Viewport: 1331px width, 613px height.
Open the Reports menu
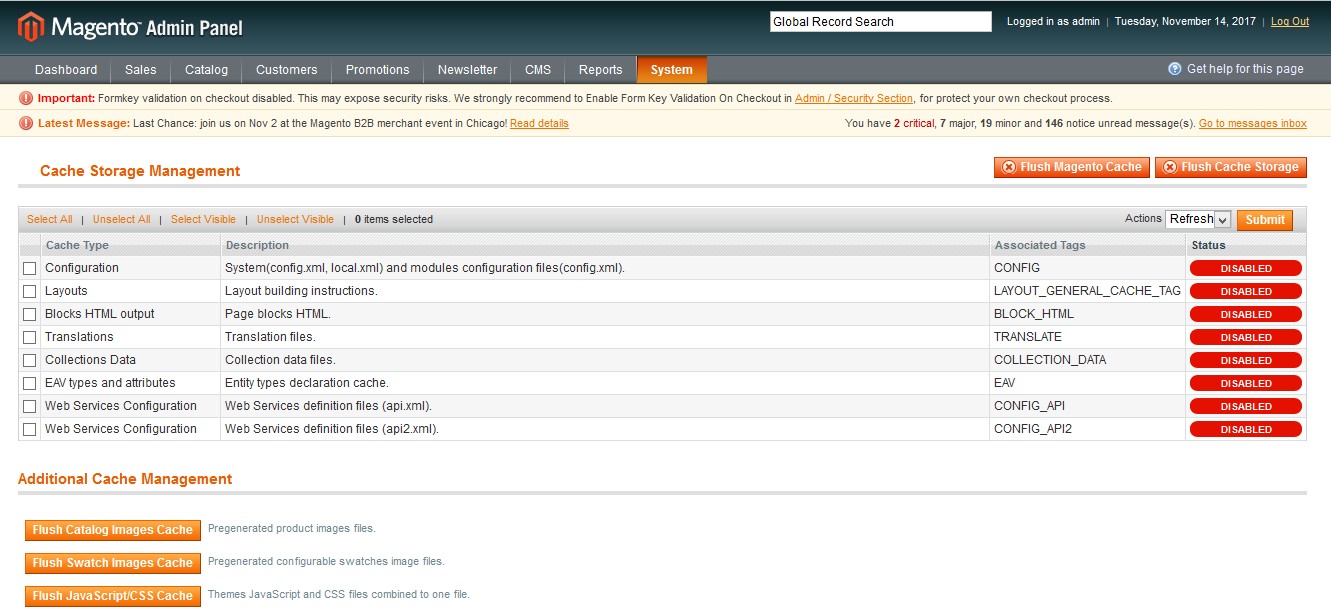point(600,70)
